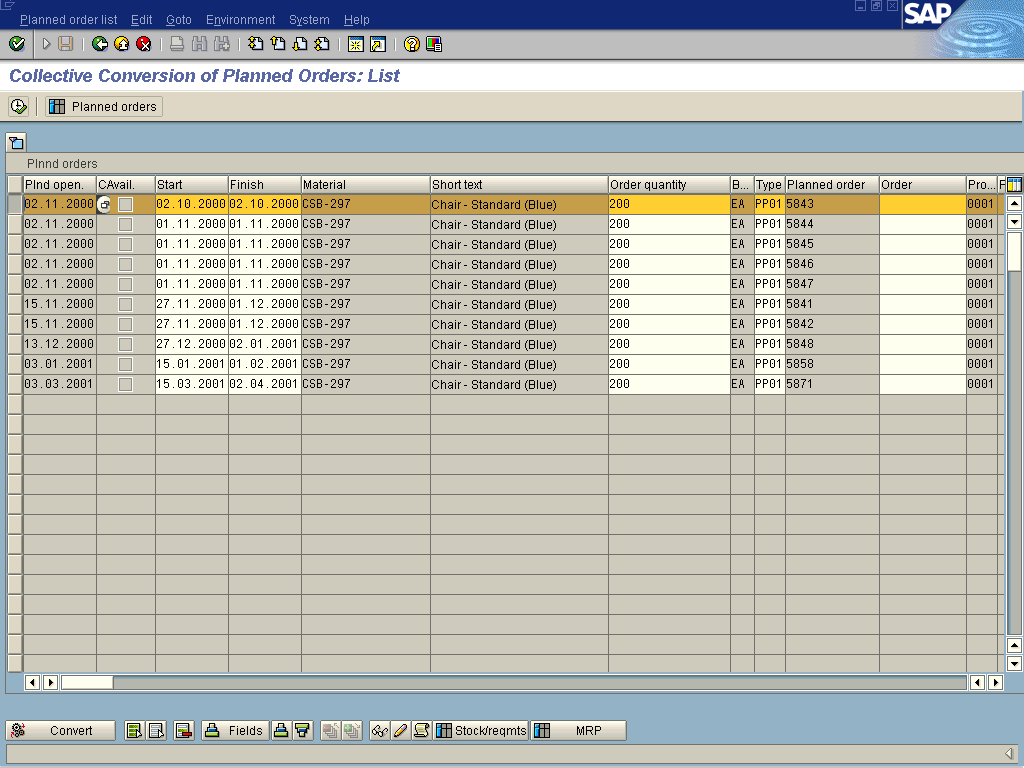Viewport: 1024px width, 768px height.
Task: Click the green Enter checkmark icon
Action: coord(17,44)
